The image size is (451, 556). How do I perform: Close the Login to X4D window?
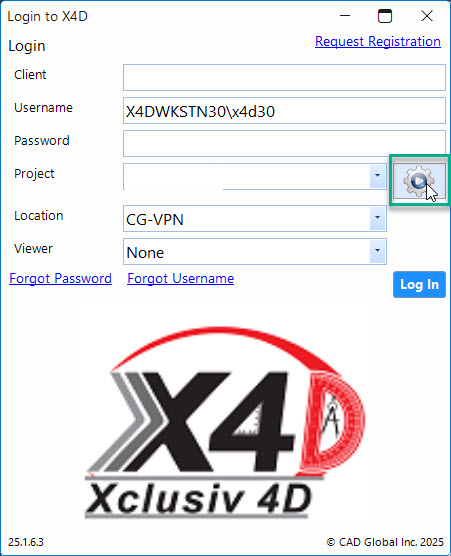tap(427, 16)
